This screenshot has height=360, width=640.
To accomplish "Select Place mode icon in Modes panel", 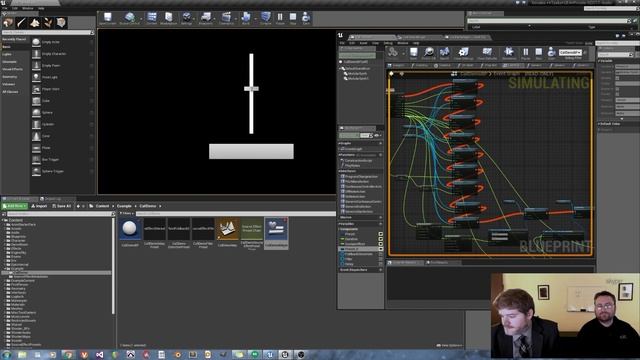I will tap(8, 22).
